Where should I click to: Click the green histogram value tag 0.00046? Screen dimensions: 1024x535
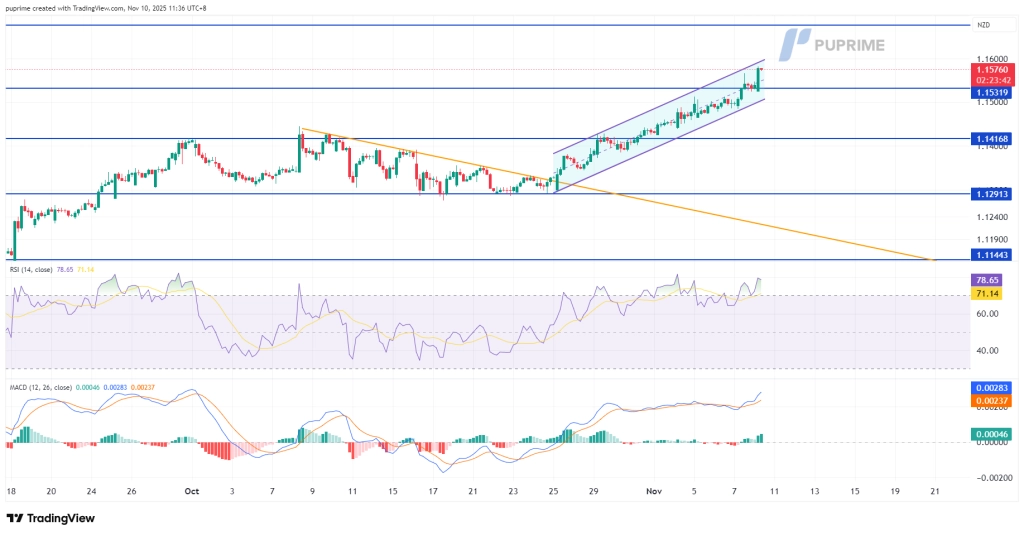click(991, 434)
